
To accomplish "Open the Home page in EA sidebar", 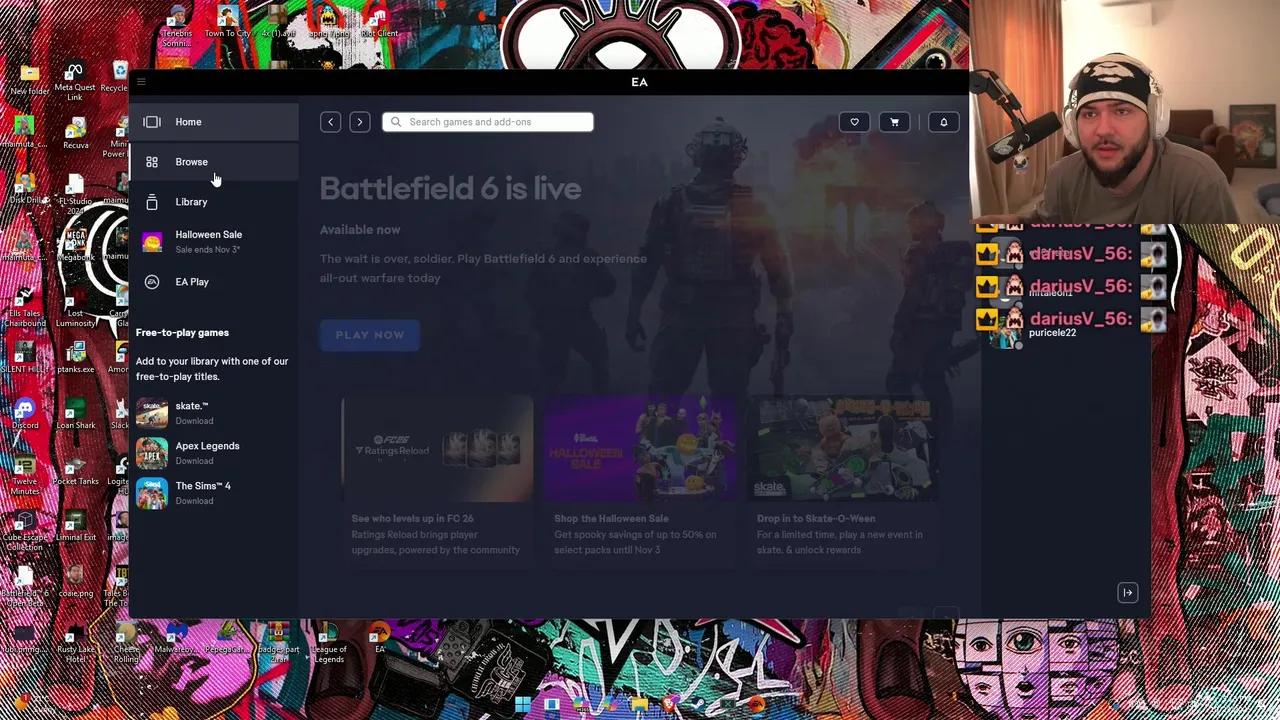I will (x=213, y=122).
